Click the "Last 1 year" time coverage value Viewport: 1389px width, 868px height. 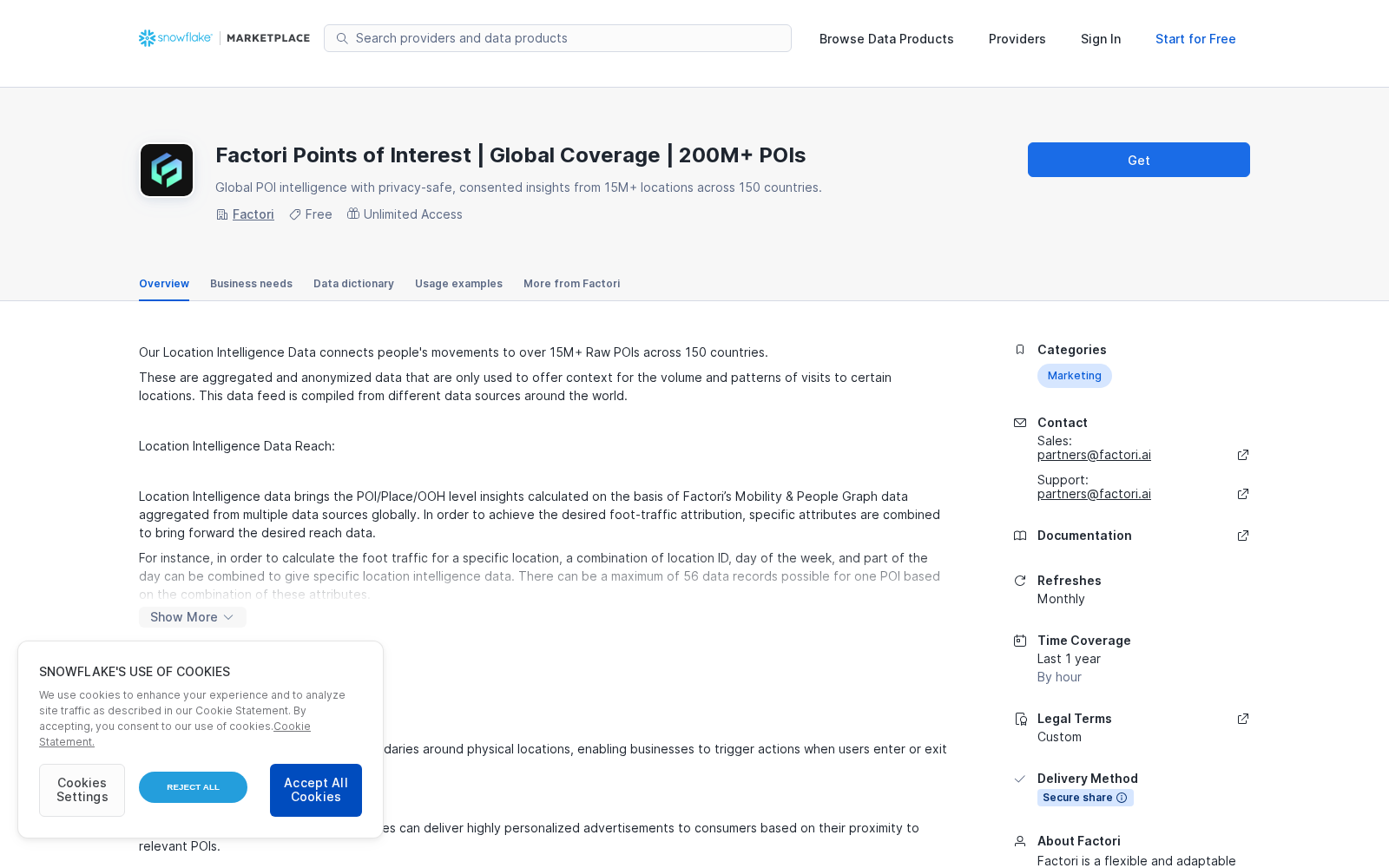coord(1069,659)
